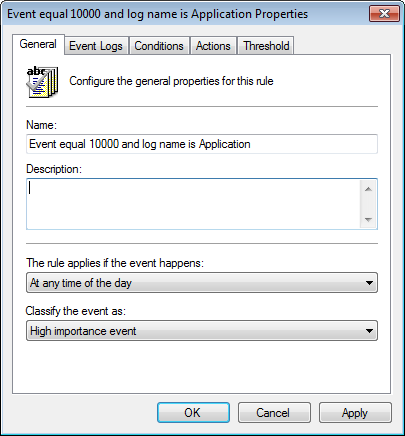The height and width of the screenshot is (436, 405).
Task: Select the Actions tab
Action: coord(213,46)
